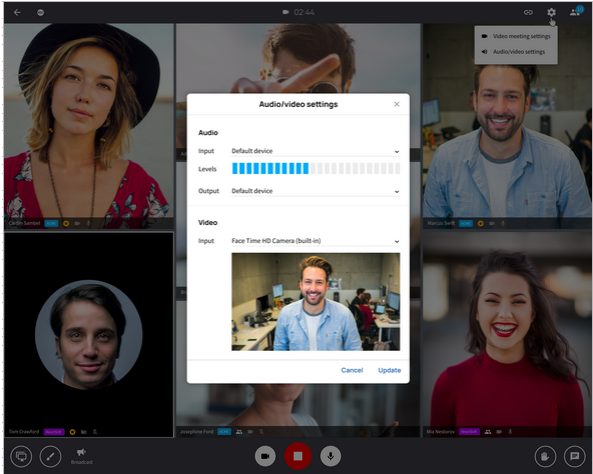Click the audio Levels meter bar
Image resolution: width=593 pixels, height=474 pixels.
click(x=316, y=169)
